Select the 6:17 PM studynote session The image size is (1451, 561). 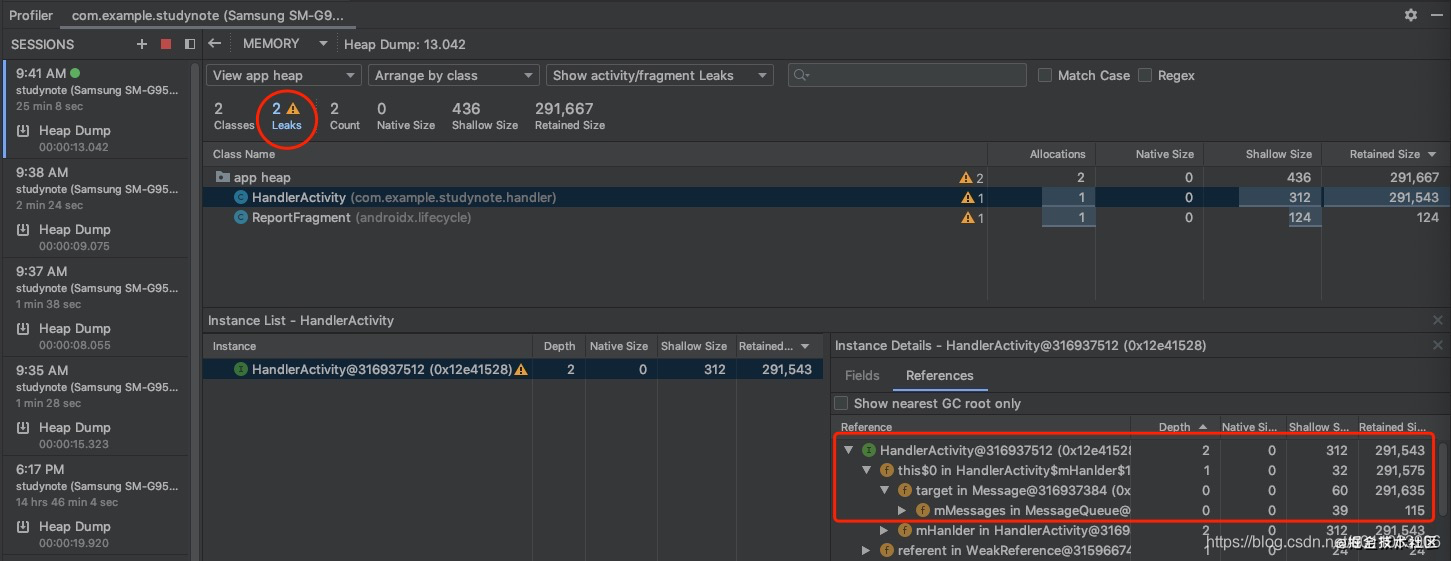click(96, 485)
